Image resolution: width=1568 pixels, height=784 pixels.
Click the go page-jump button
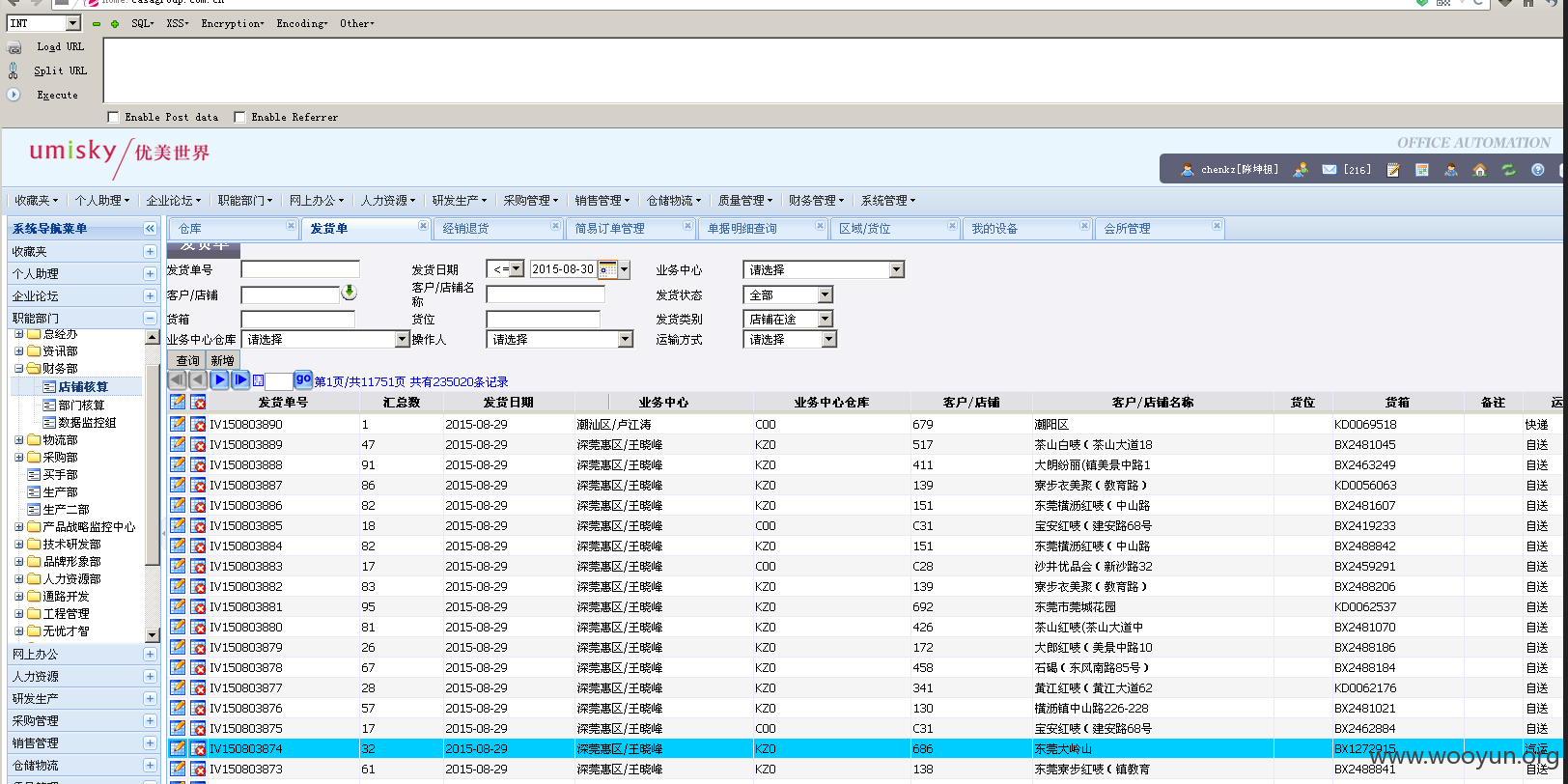click(x=303, y=379)
